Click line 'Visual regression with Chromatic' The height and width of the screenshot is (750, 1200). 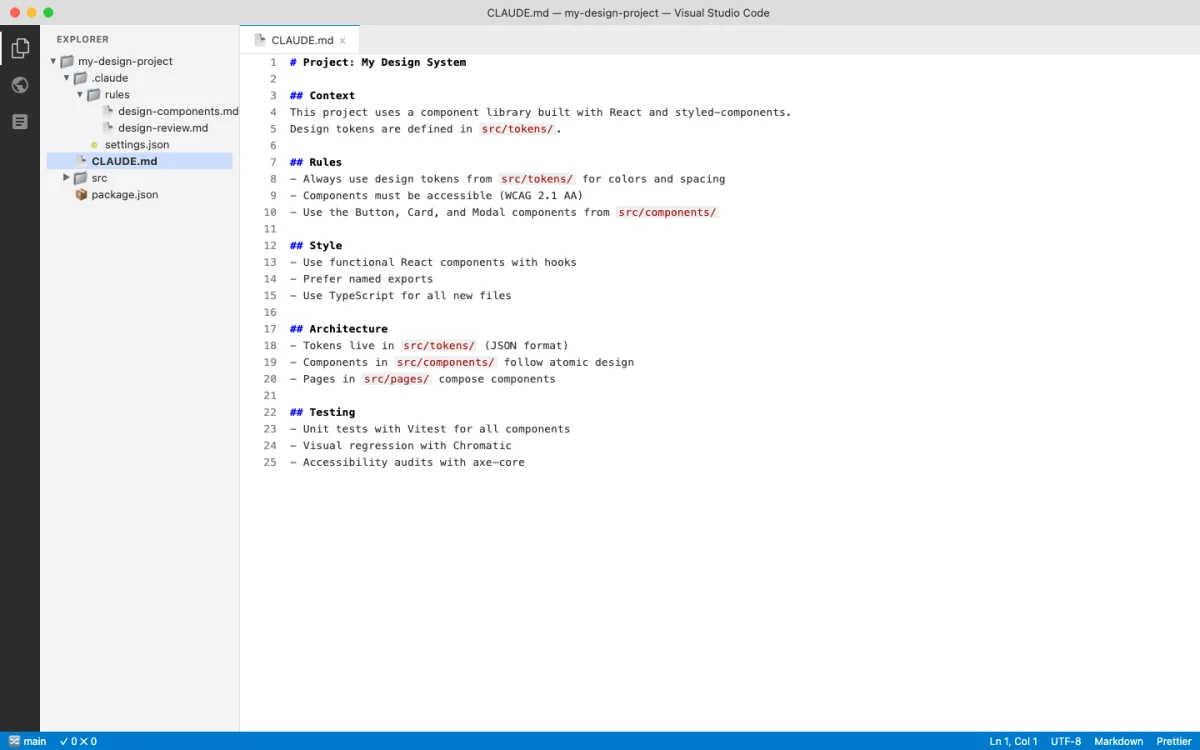pyautogui.click(x=400, y=445)
